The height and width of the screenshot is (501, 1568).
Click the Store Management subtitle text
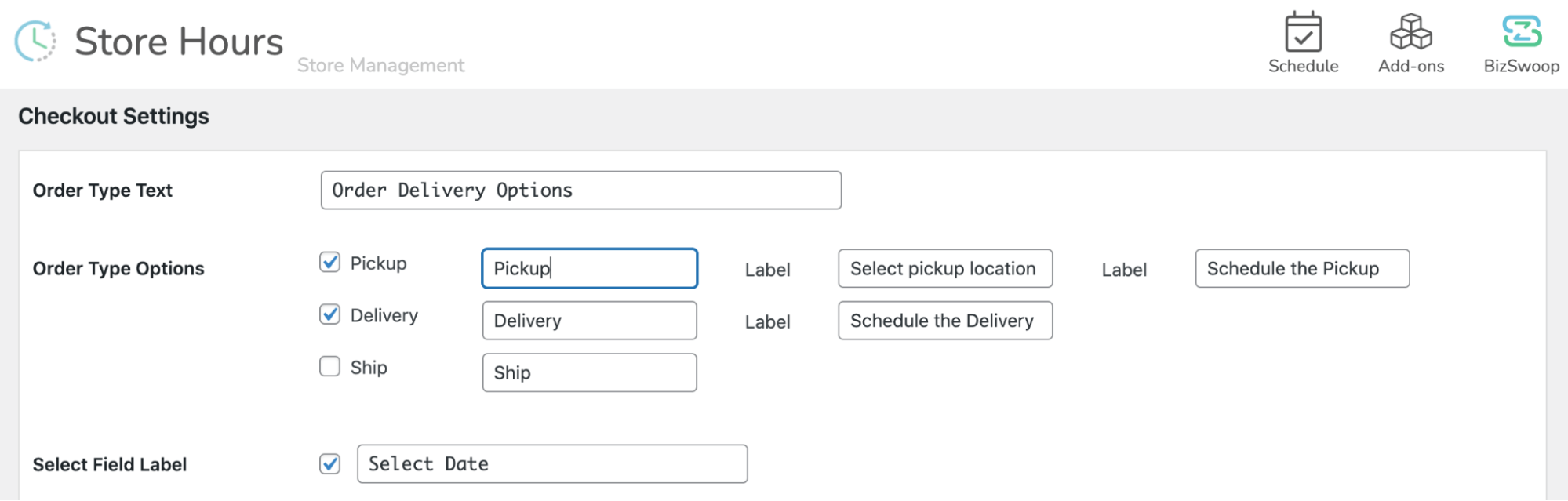[x=380, y=66]
